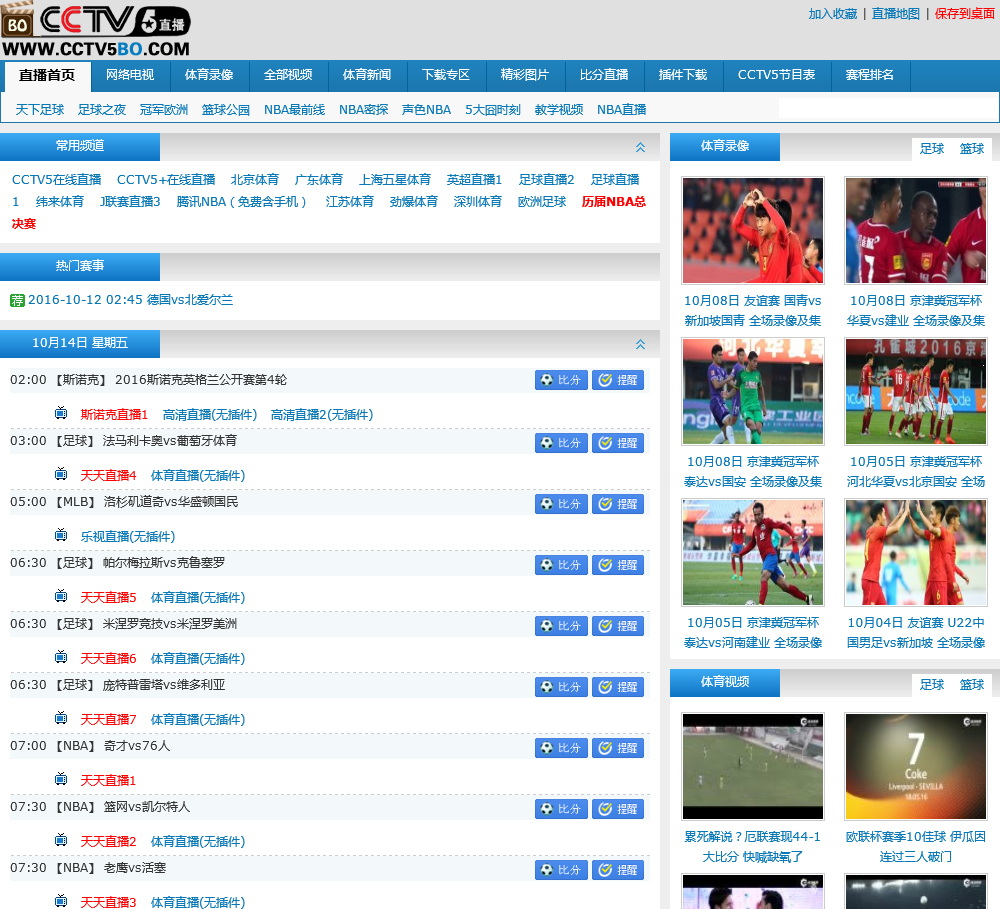Open the CCTV5节目表 menu item
1000x909 pixels.
tap(777, 75)
